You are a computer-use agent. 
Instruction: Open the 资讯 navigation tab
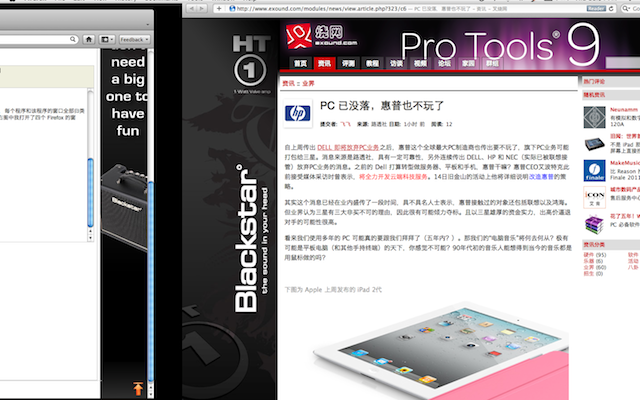pos(324,63)
